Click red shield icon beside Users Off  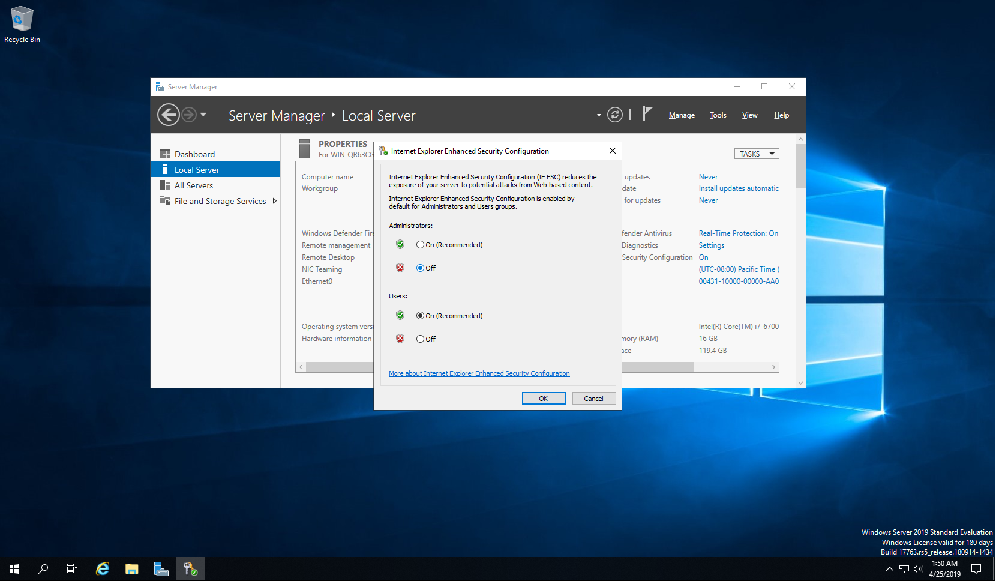click(x=400, y=339)
